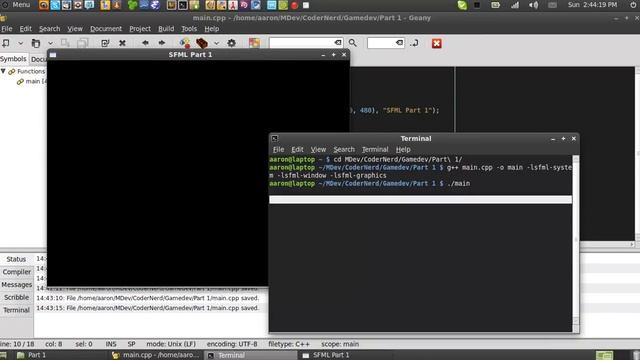640x360 pixels.
Task: Select main under Functions in symbol tree
Action: [x=33, y=81]
